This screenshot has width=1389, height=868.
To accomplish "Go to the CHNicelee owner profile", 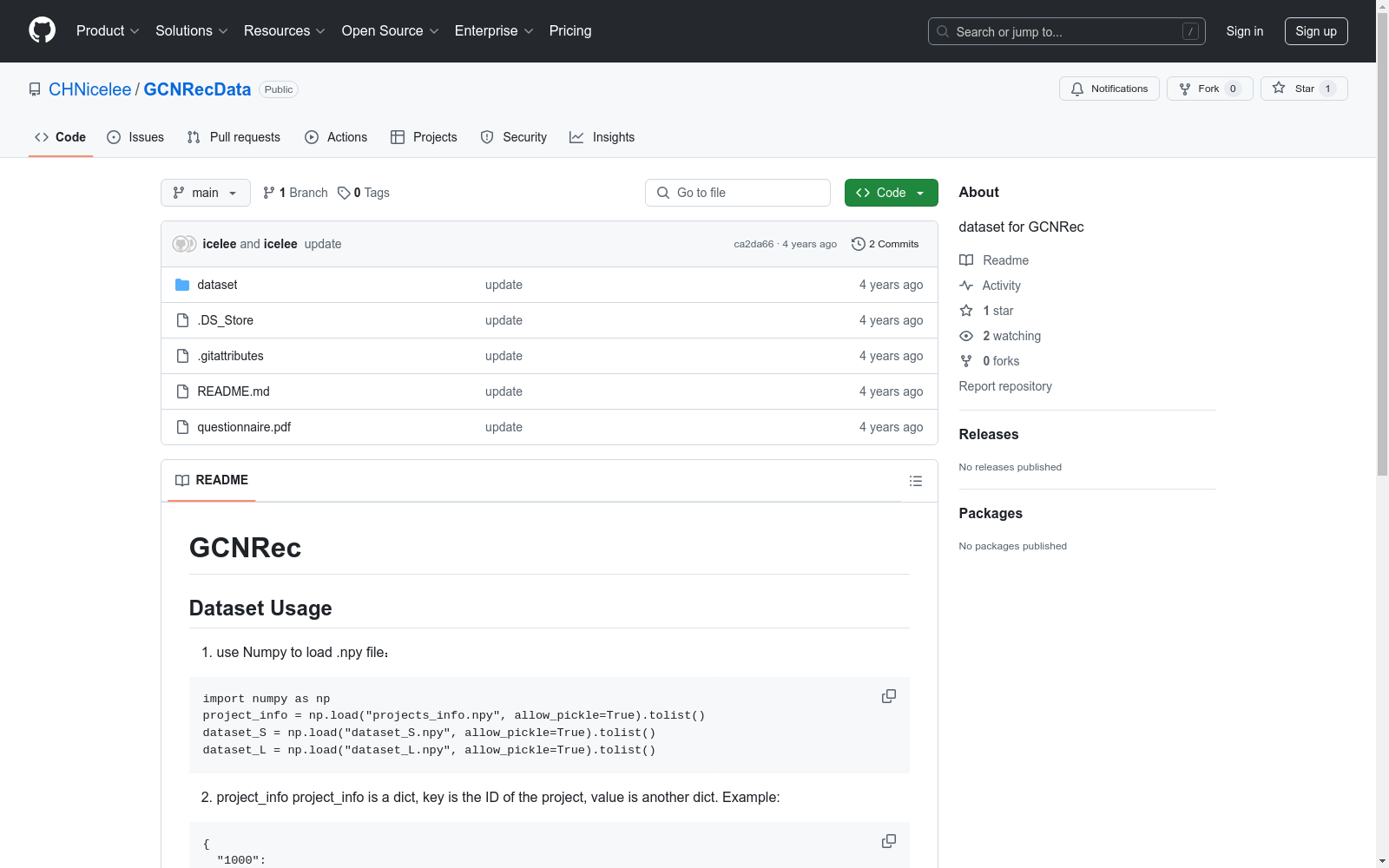I will [90, 89].
